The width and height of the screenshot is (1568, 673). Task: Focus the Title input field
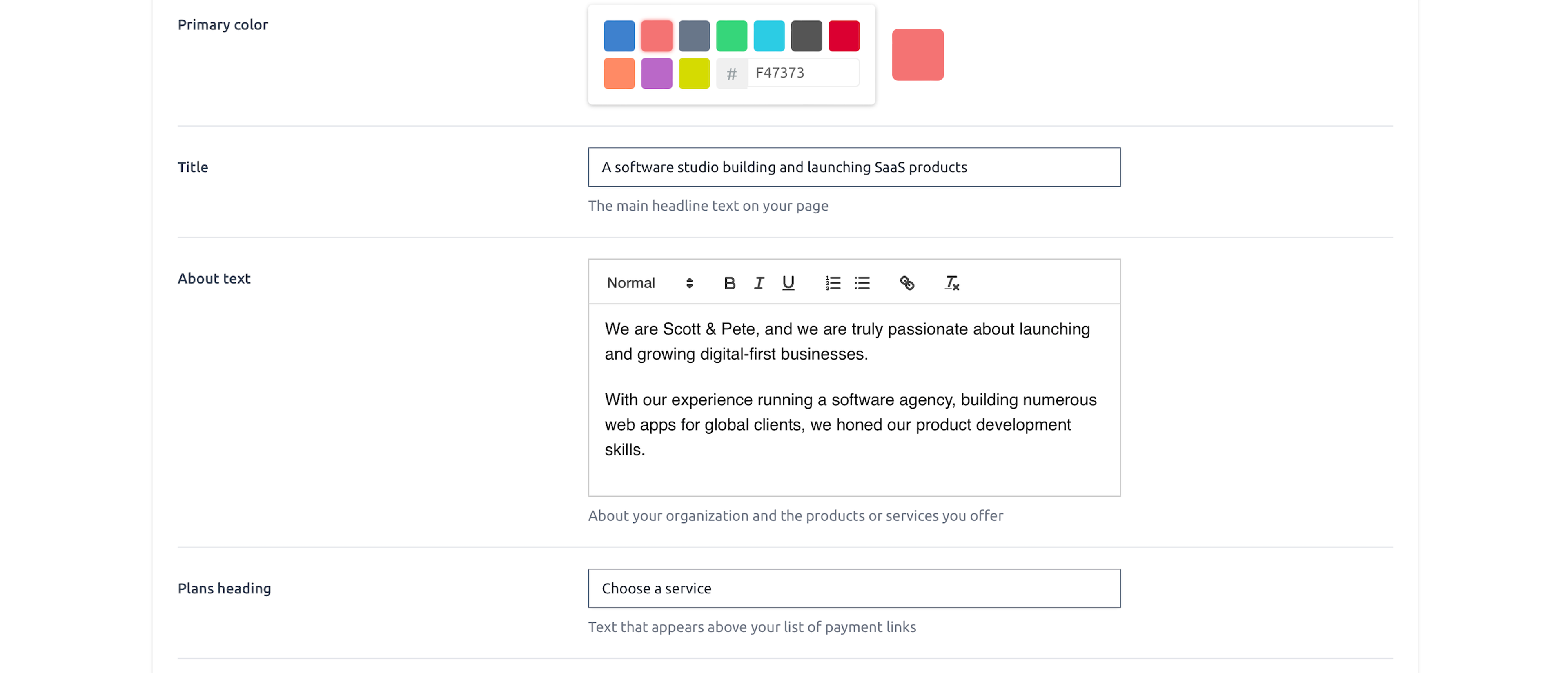tap(854, 167)
